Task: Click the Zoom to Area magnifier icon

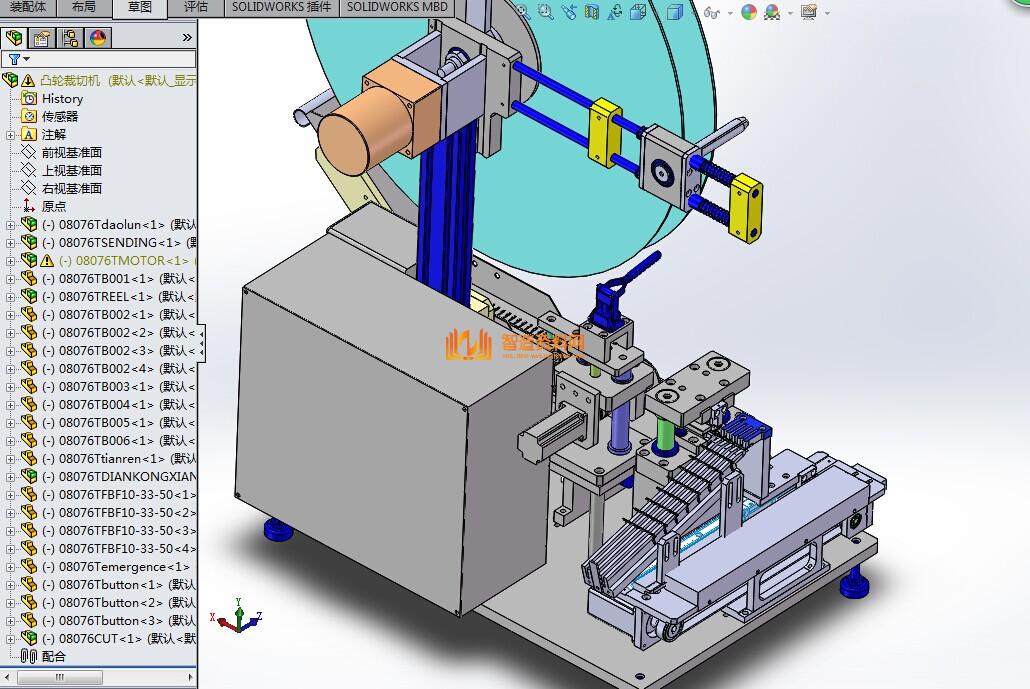Action: click(546, 12)
